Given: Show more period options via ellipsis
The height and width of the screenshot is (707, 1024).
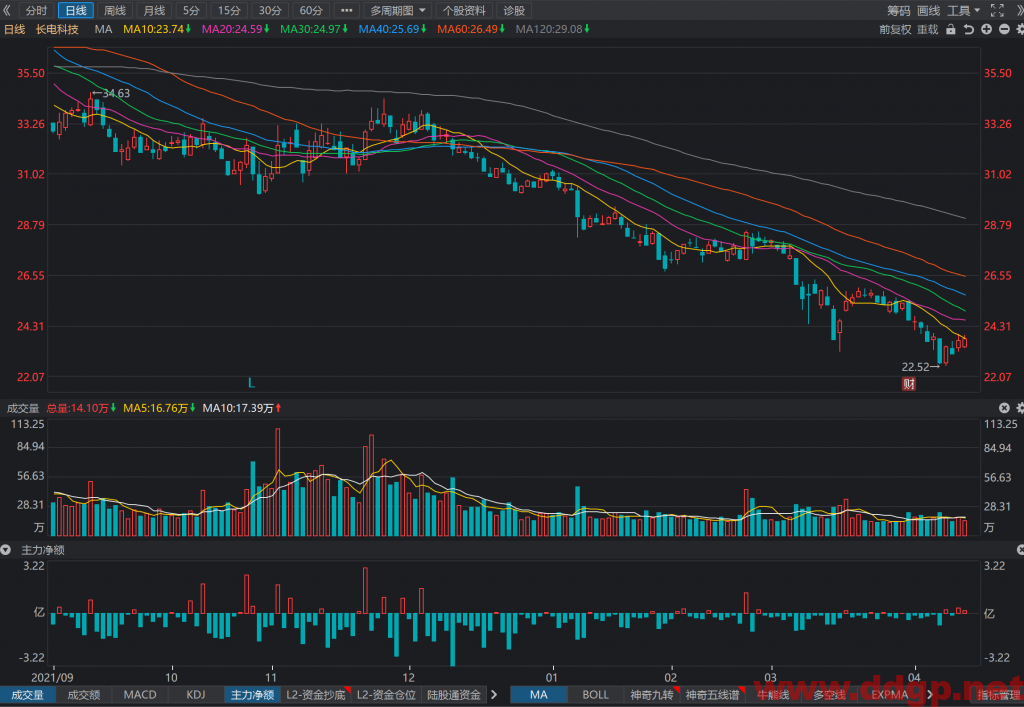Looking at the screenshot, I should pos(347,10).
